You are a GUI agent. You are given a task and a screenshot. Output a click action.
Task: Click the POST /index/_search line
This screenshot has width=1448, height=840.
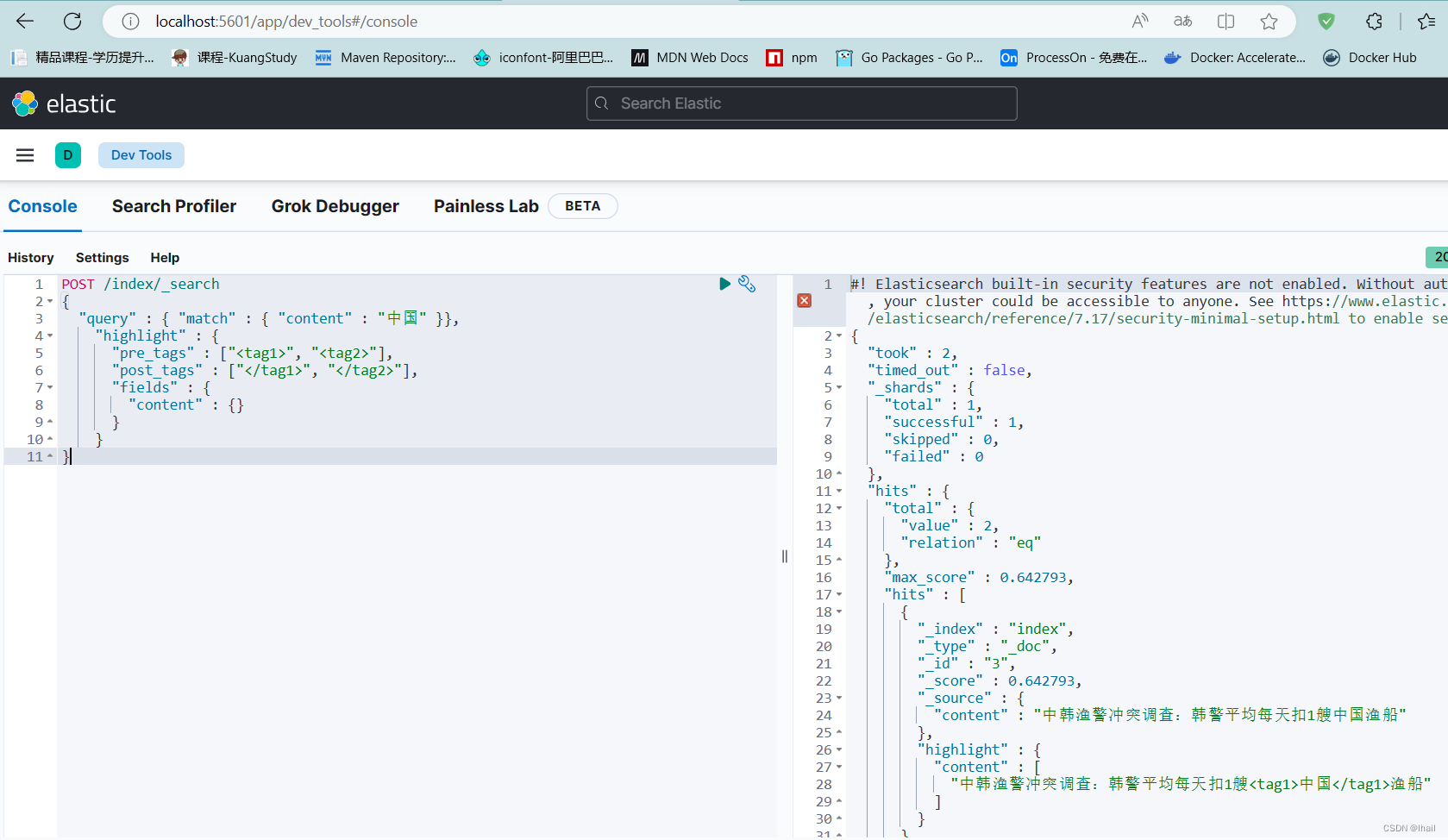click(141, 284)
